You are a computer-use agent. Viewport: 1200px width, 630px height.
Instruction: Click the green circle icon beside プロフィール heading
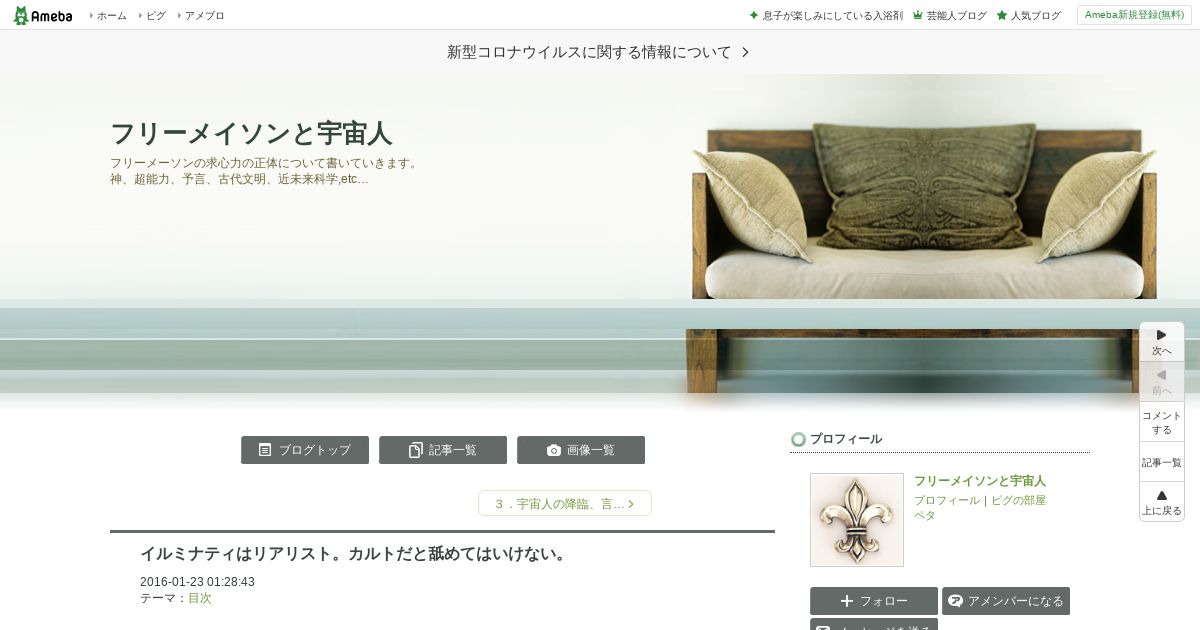pyautogui.click(x=798, y=439)
